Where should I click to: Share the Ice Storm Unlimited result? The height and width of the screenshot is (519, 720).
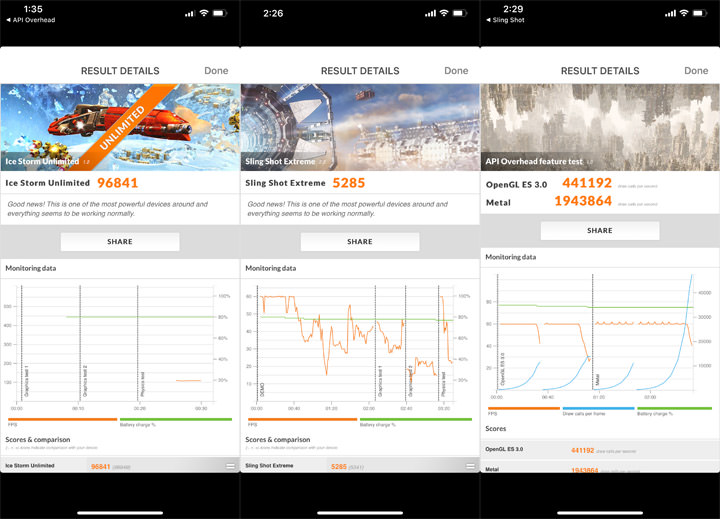click(120, 241)
